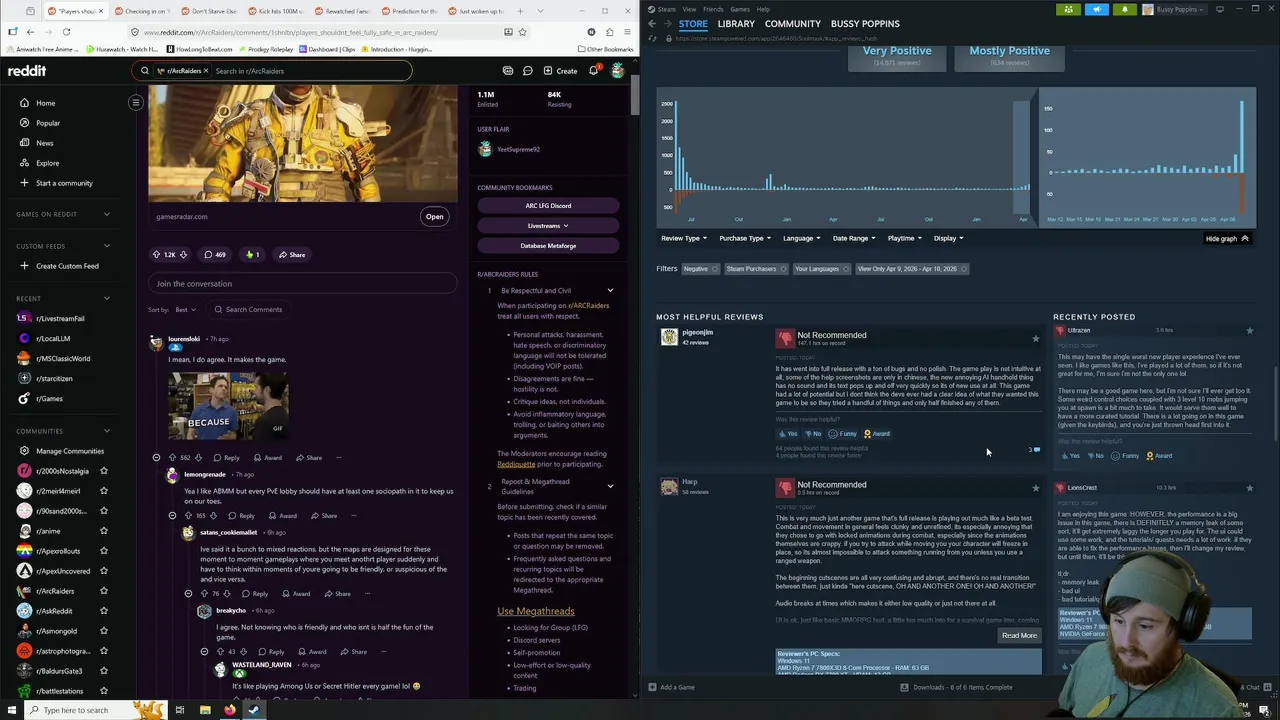
Task: Open Reddit chat icon in header
Action: (x=527, y=71)
